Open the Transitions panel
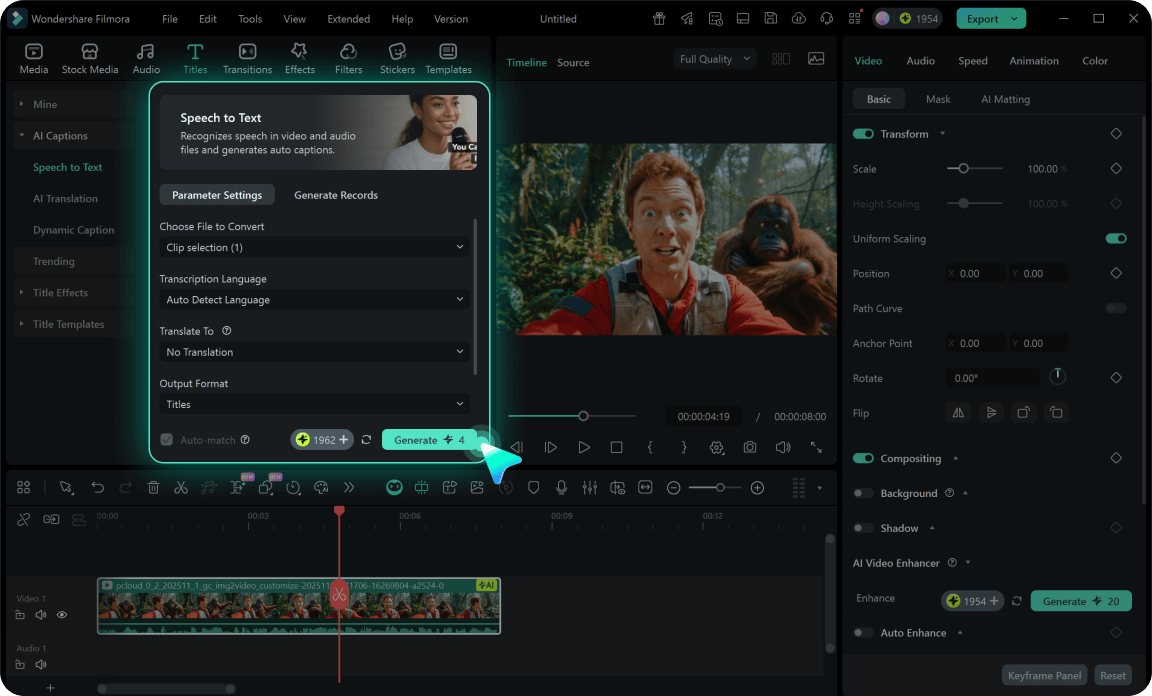Screen dimensions: 1152x696 247,57
